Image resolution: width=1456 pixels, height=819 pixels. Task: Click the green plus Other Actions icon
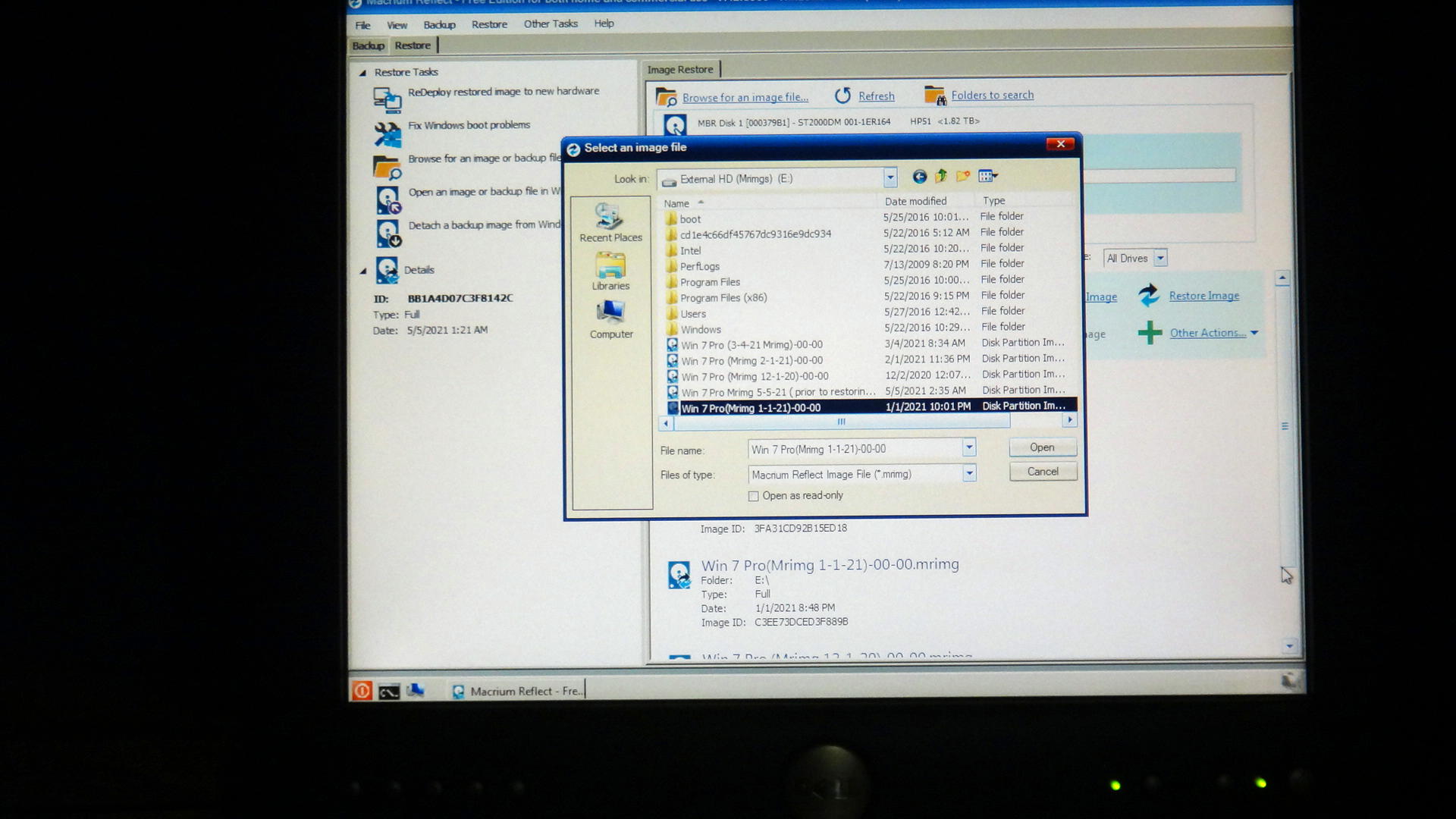[1150, 332]
